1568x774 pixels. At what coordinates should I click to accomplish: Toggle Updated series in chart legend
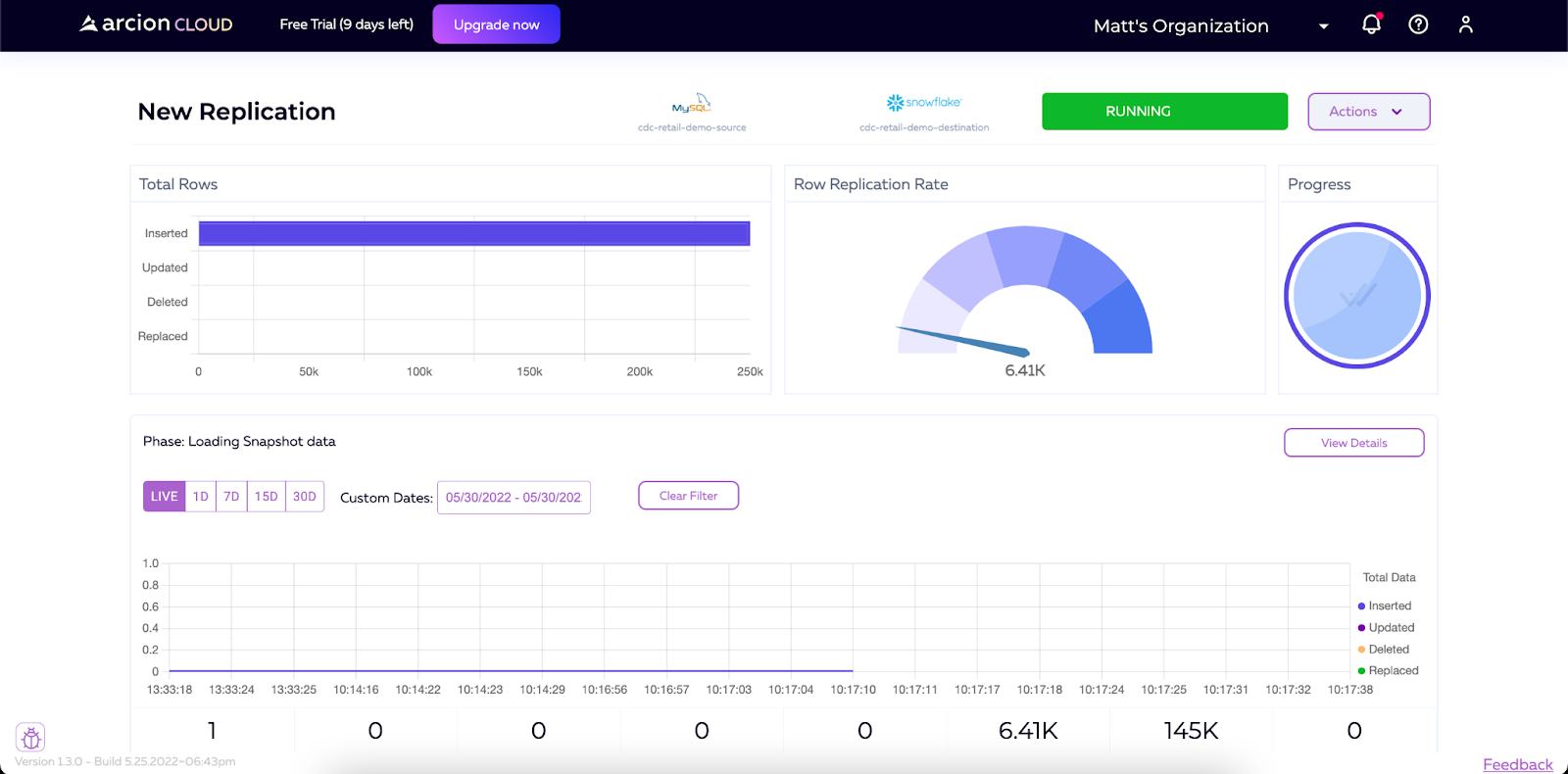(1386, 627)
